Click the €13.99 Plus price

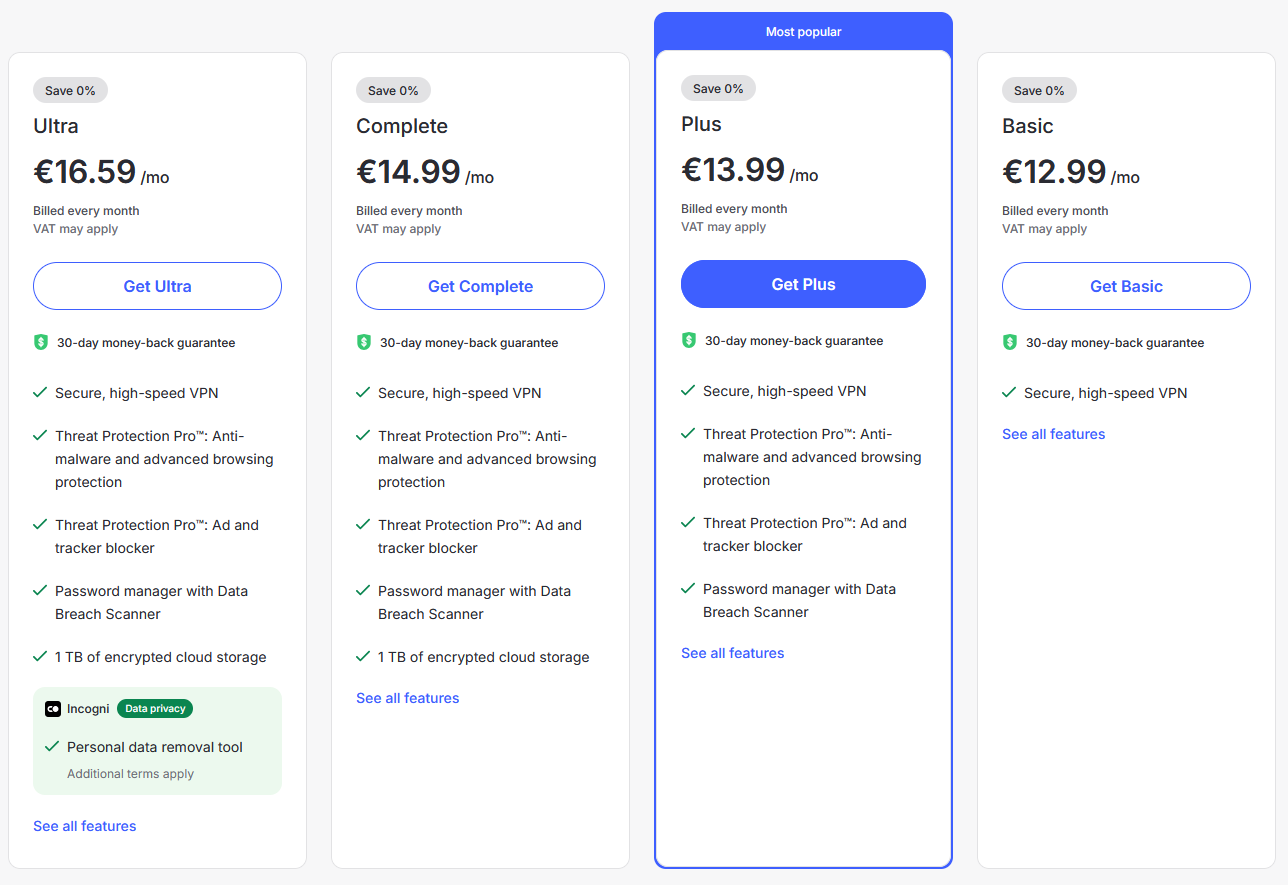pyautogui.click(x=733, y=169)
